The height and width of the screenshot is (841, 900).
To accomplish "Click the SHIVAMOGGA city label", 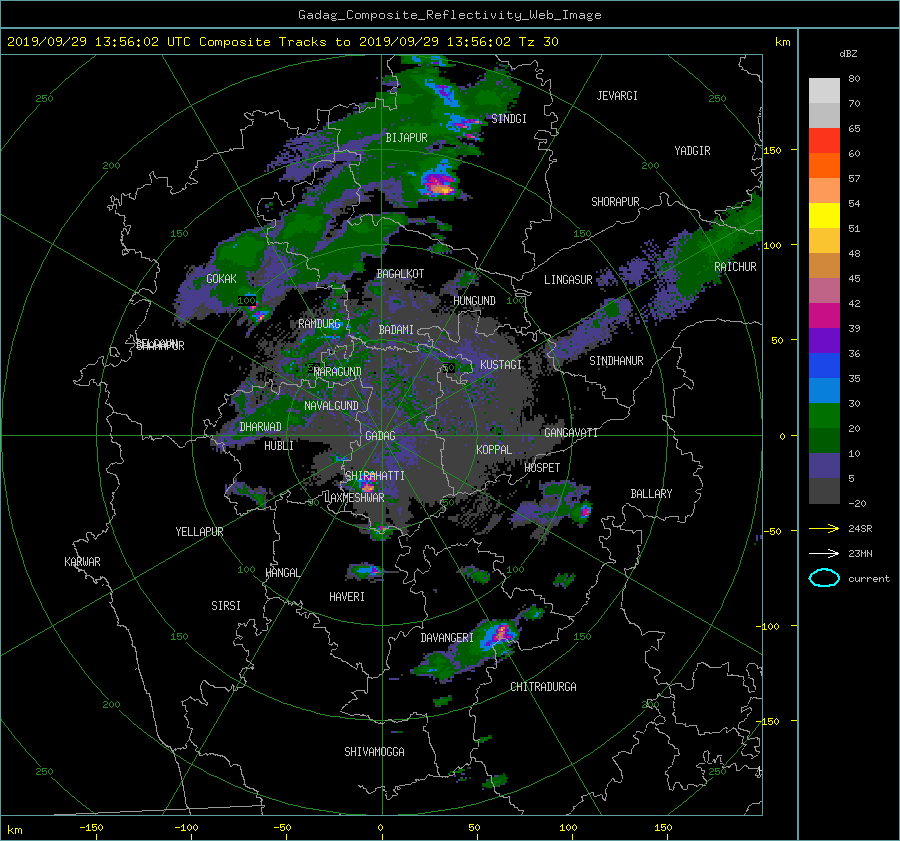I will click(374, 752).
